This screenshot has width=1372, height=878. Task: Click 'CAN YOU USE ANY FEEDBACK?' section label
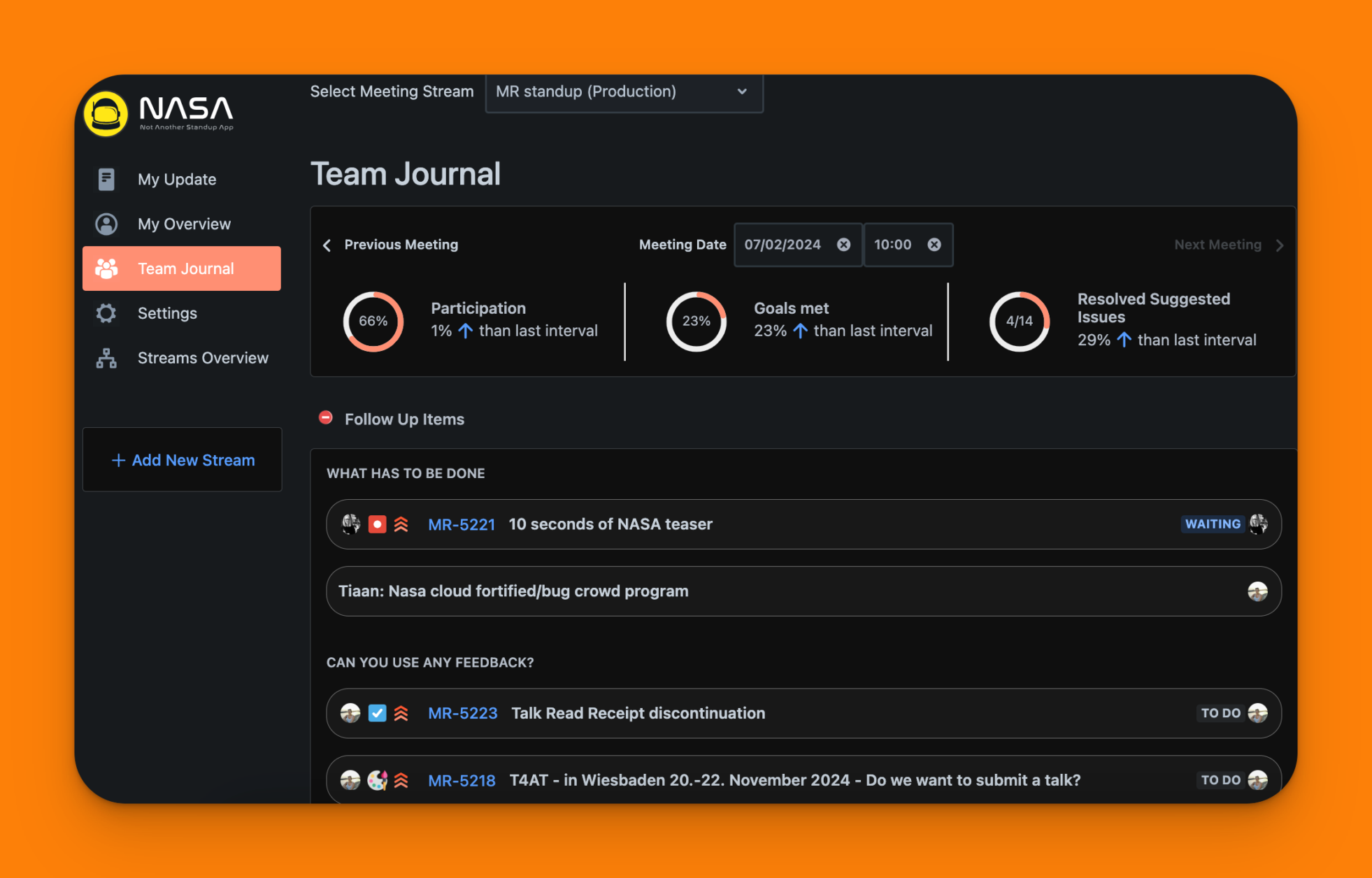(430, 662)
